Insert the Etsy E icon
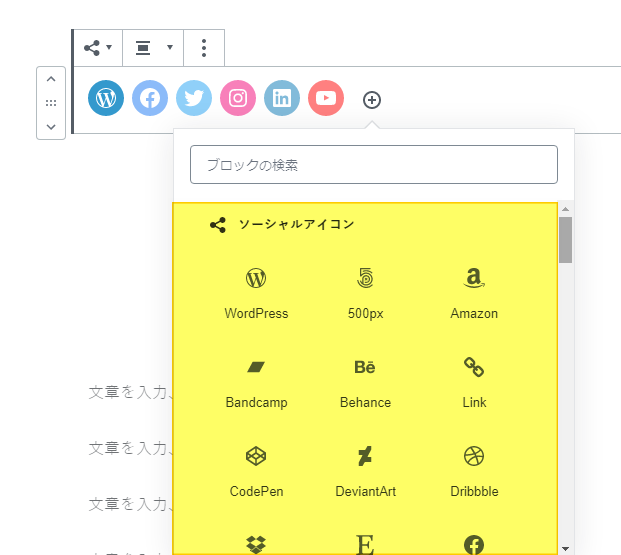 [365, 544]
